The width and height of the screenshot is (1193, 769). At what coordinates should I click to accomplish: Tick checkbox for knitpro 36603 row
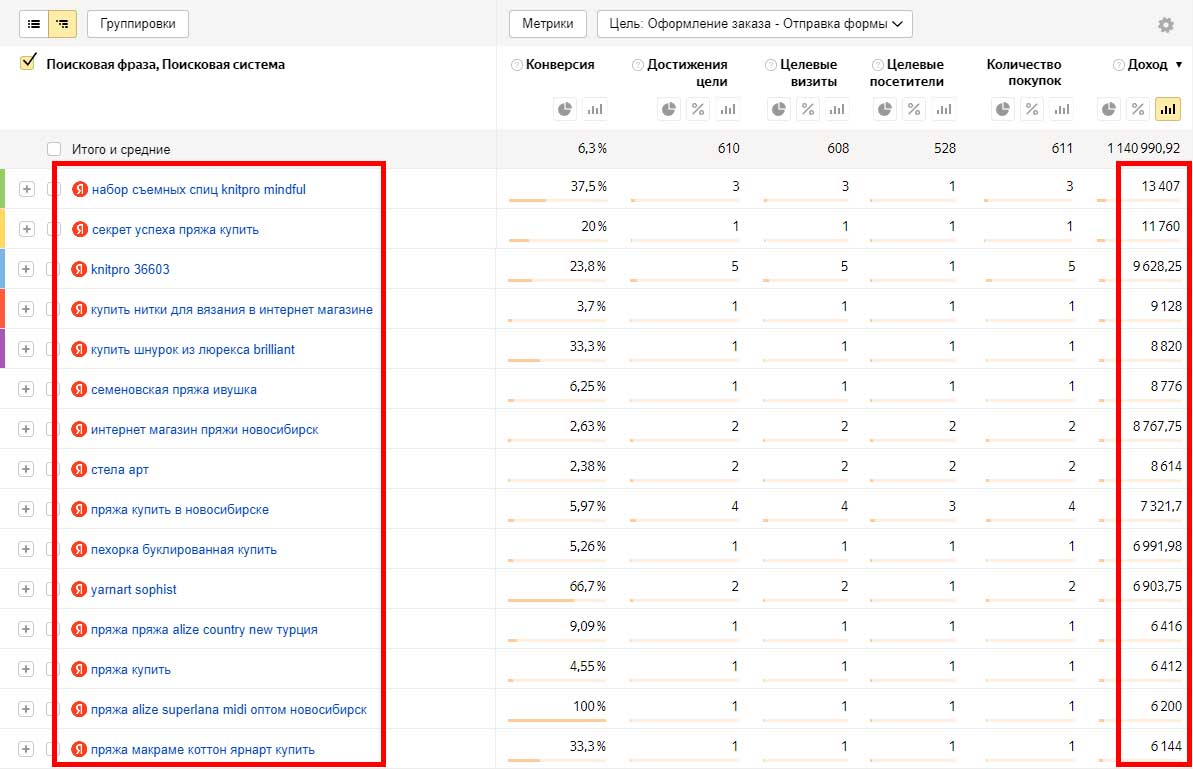(54, 269)
